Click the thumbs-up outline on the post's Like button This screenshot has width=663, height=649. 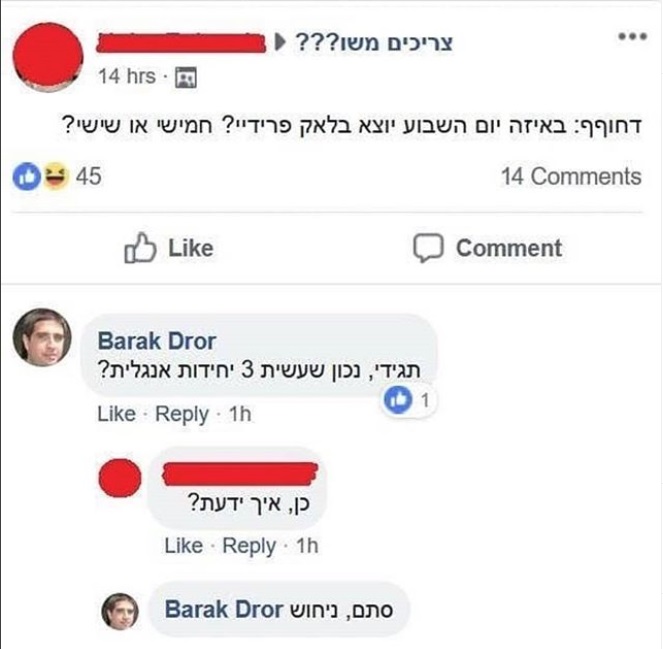140,248
